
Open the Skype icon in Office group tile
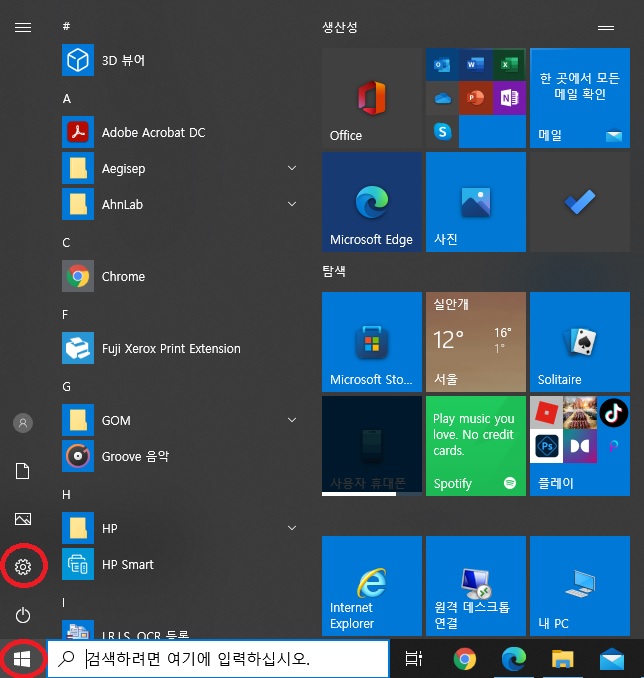(442, 131)
